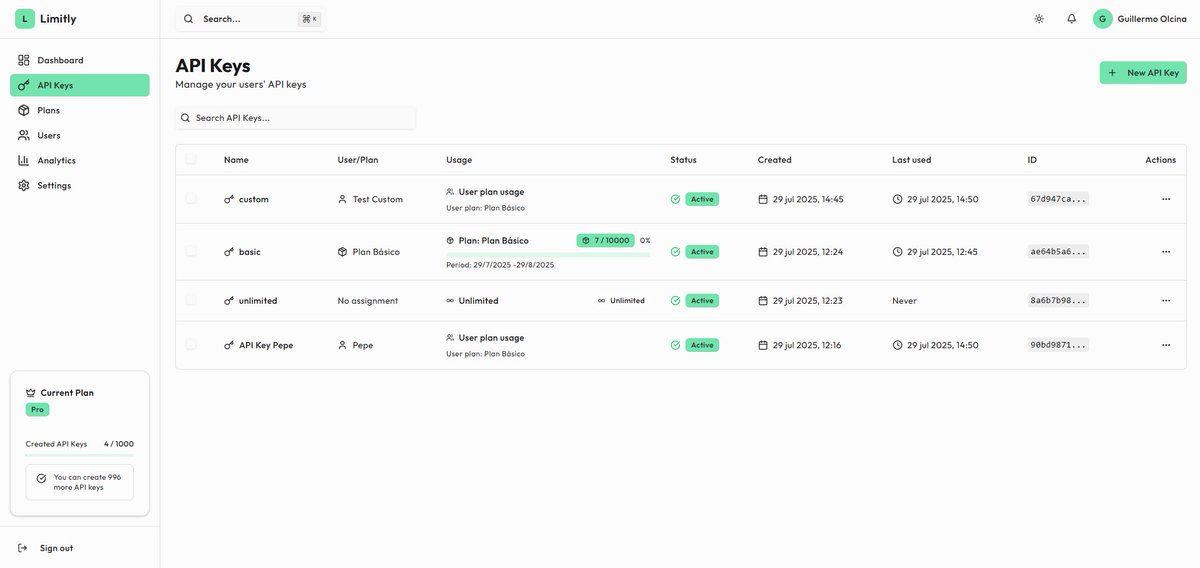Select API Keys in the sidebar

(x=80, y=85)
